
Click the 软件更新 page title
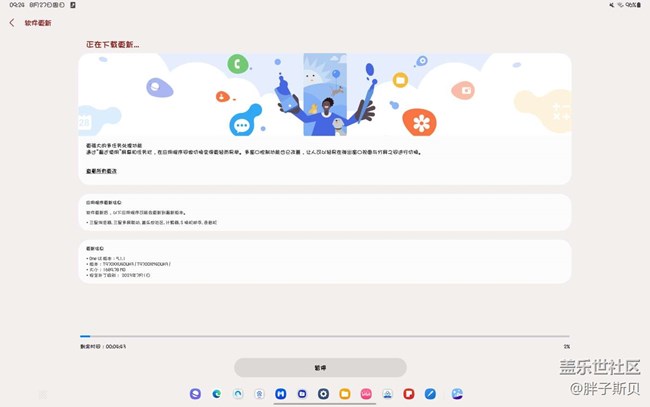pos(38,22)
